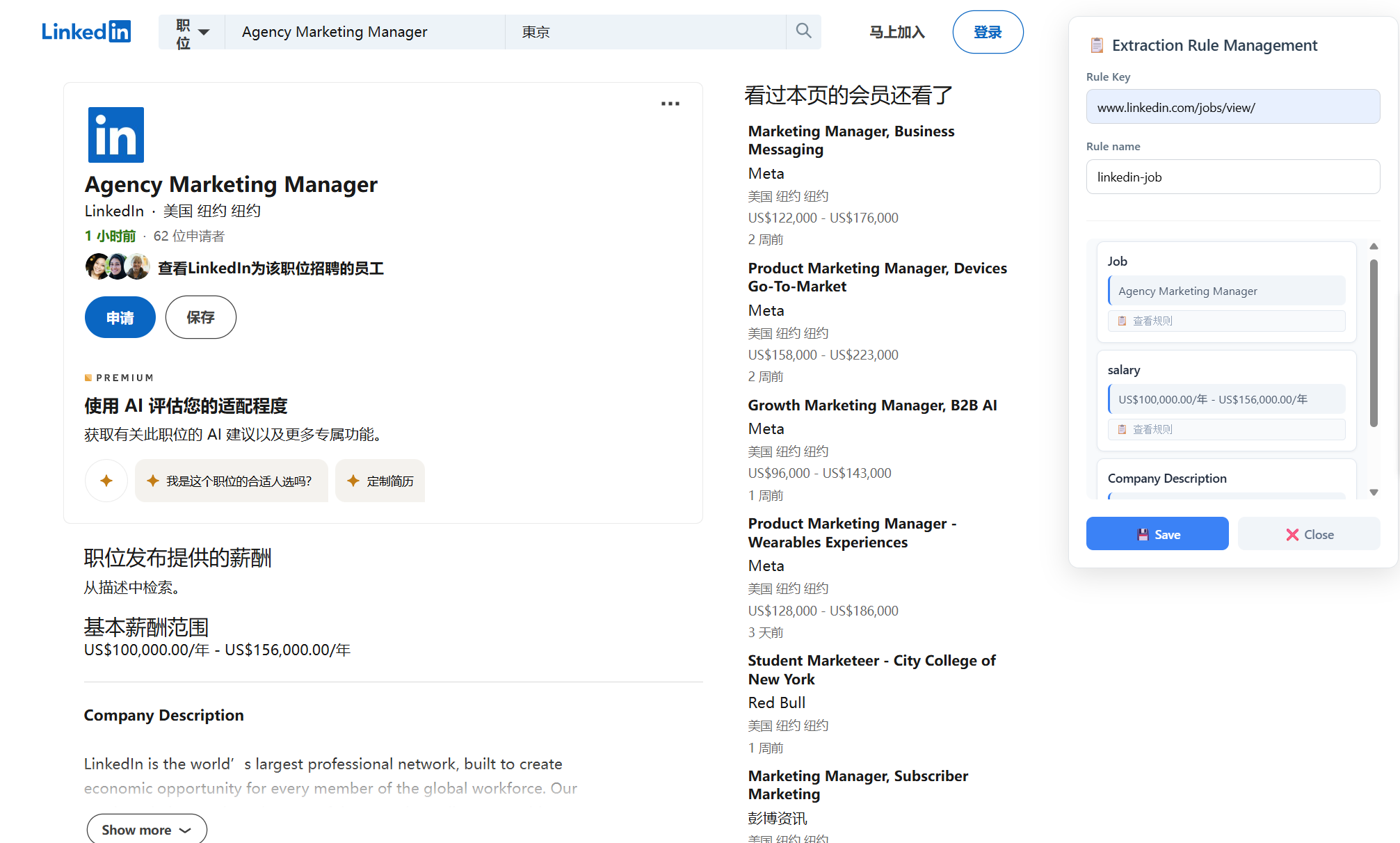Open Marketing Manager, Subscriber Marketing job
Viewport: 1400px width, 843px height.
click(858, 785)
